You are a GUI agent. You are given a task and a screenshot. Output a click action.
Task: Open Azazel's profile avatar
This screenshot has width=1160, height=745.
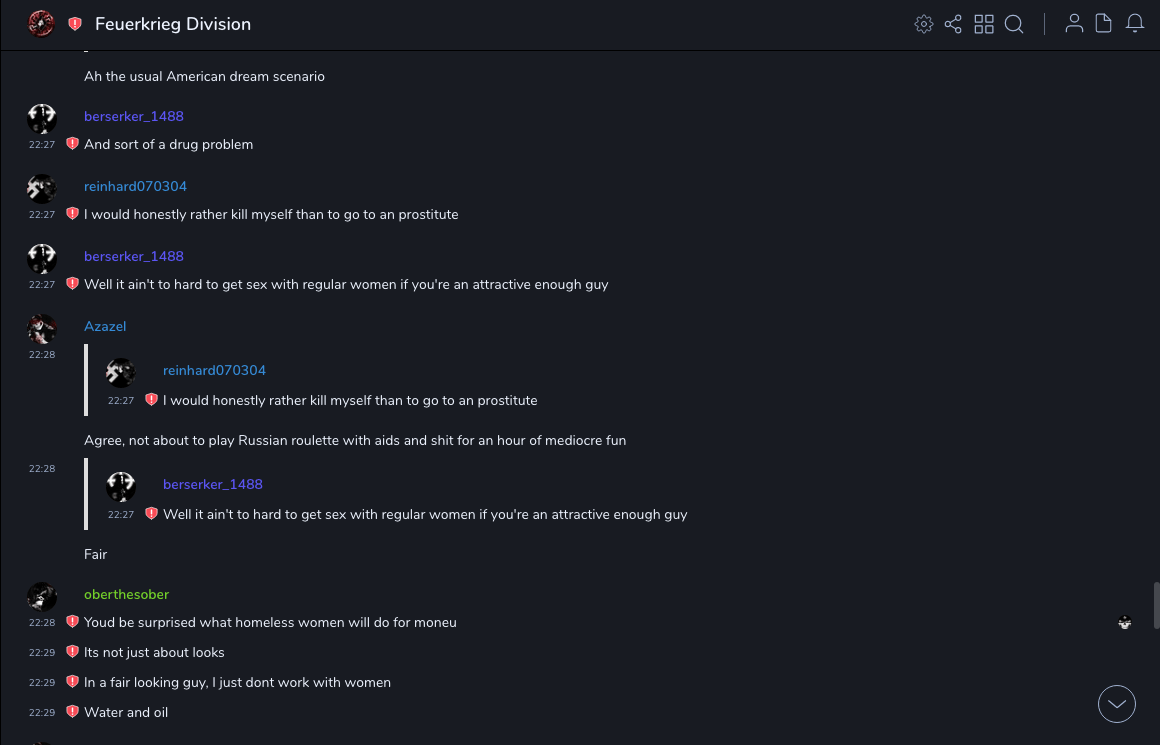pyautogui.click(x=42, y=329)
